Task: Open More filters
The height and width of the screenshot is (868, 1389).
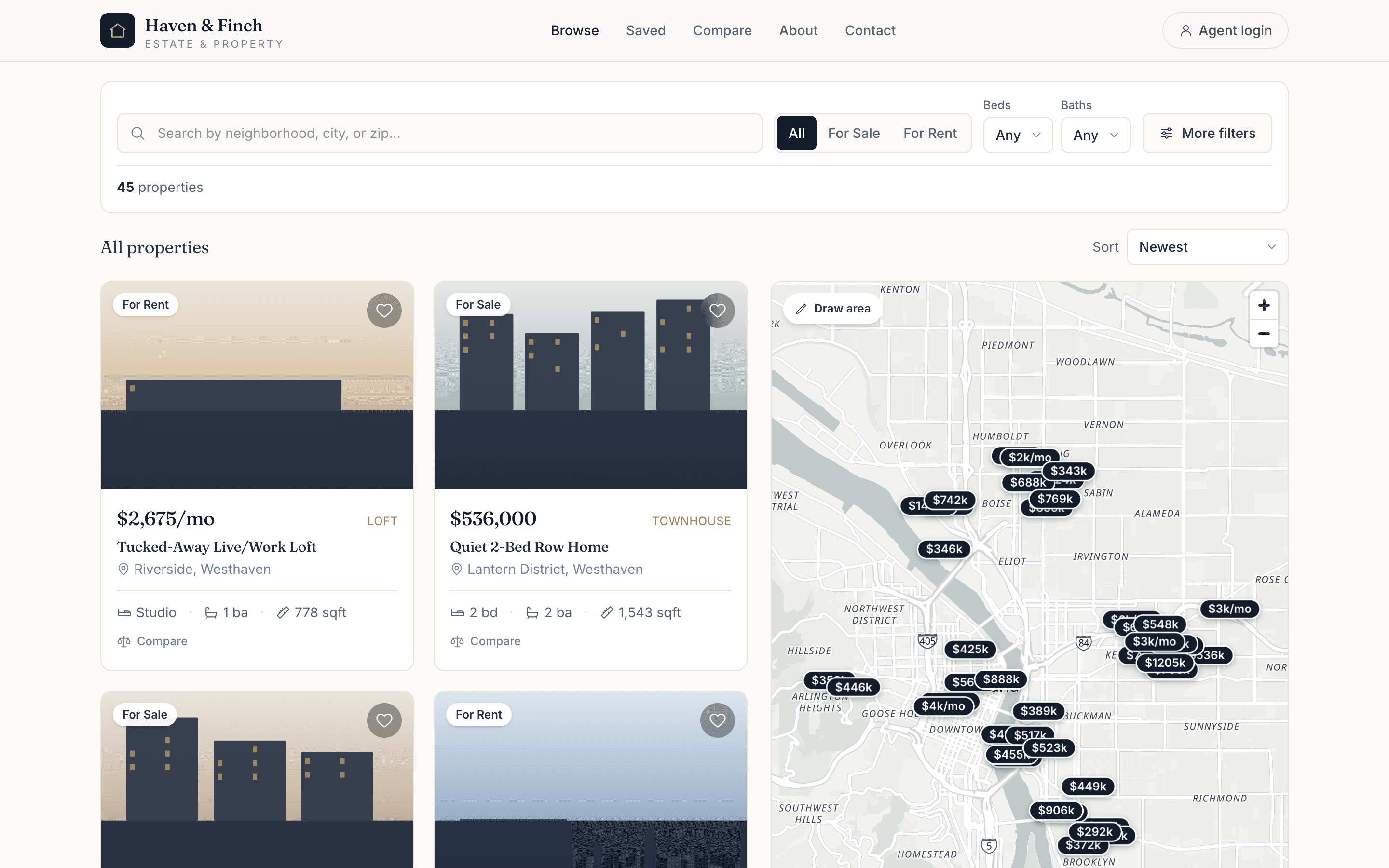Action: click(1207, 133)
